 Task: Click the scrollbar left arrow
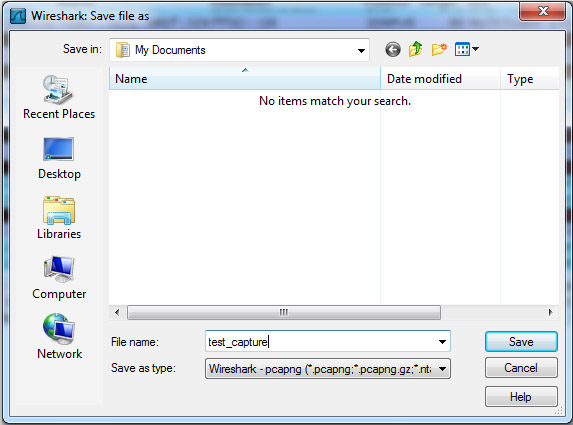(x=117, y=312)
